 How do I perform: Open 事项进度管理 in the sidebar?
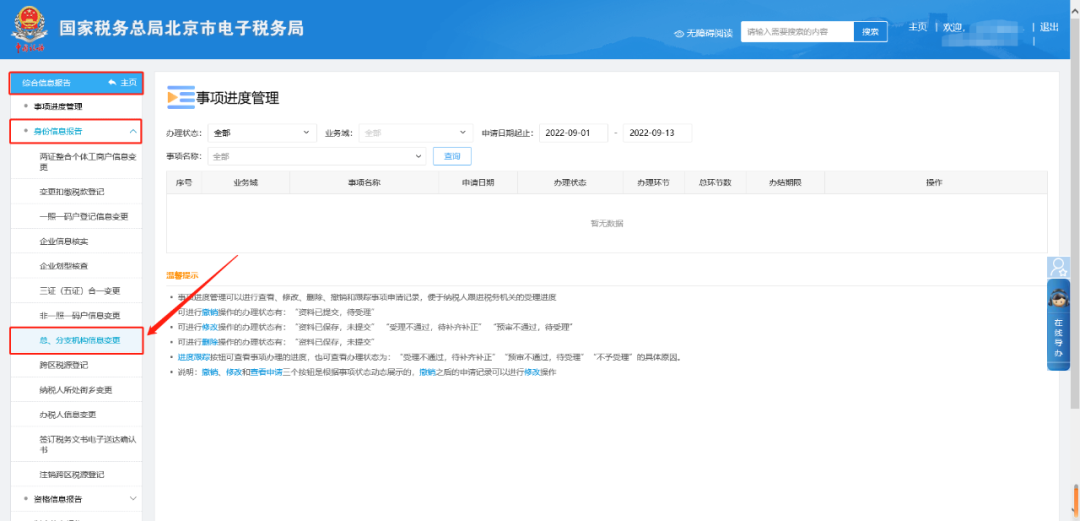[x=58, y=107]
